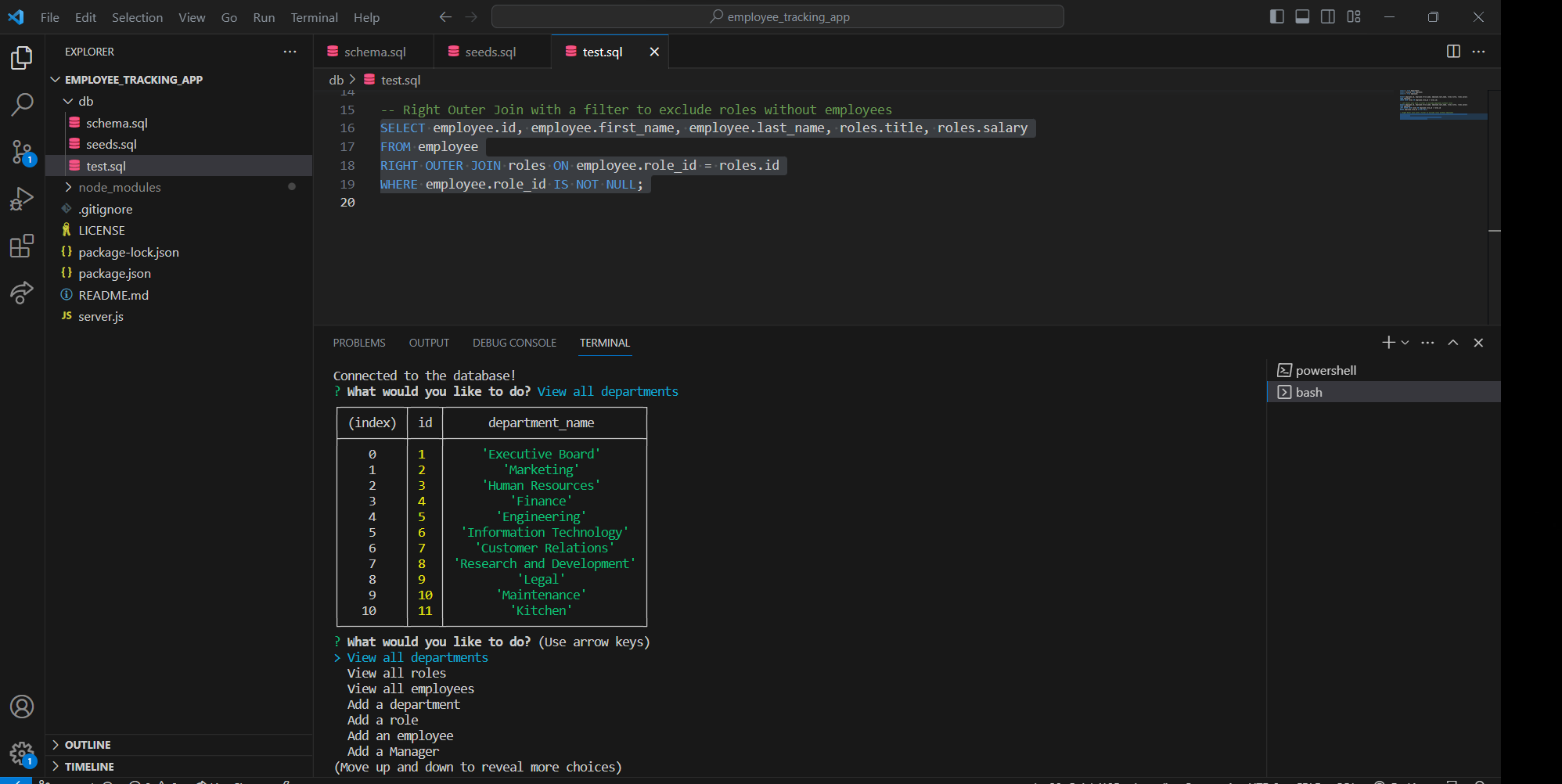The width and height of the screenshot is (1562, 784).
Task: Select the bash terminal in the terminal list
Action: pyautogui.click(x=1309, y=392)
